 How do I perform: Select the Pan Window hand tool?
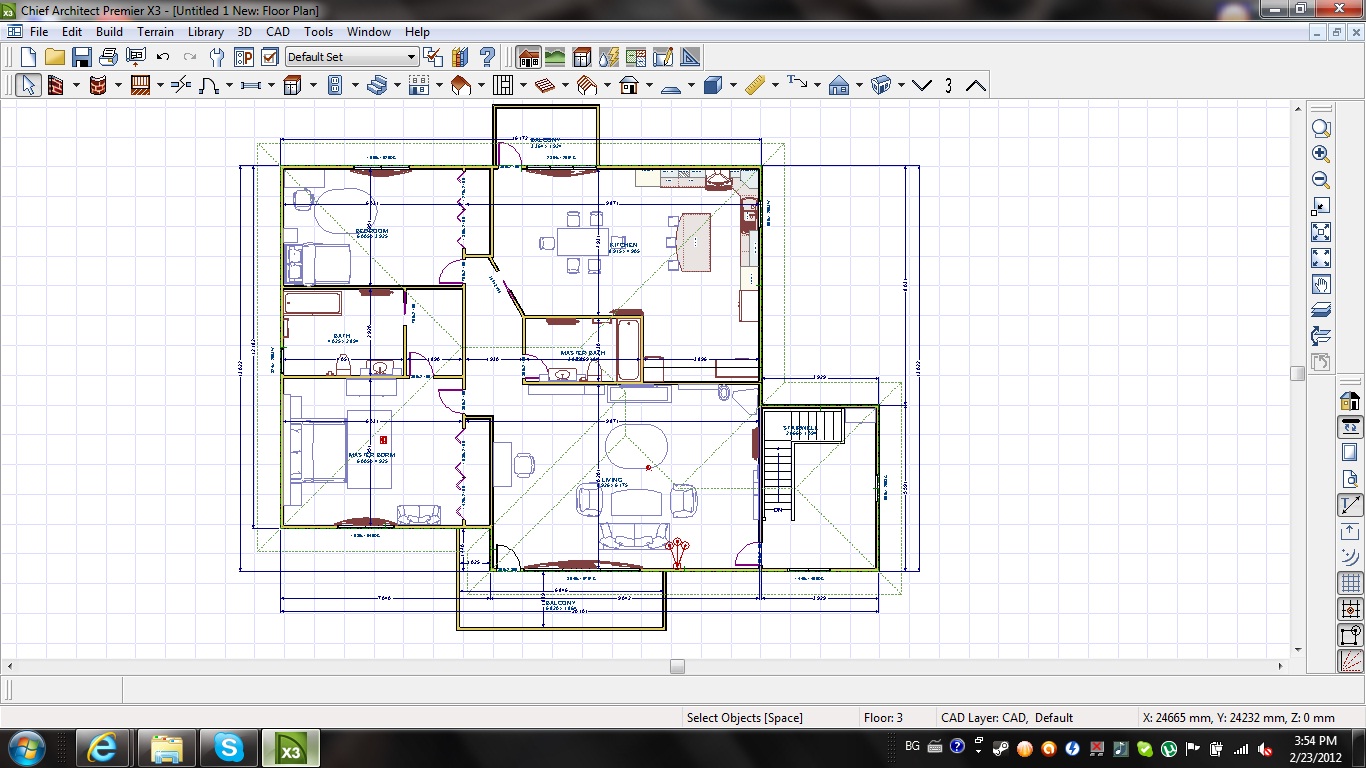click(x=1321, y=285)
